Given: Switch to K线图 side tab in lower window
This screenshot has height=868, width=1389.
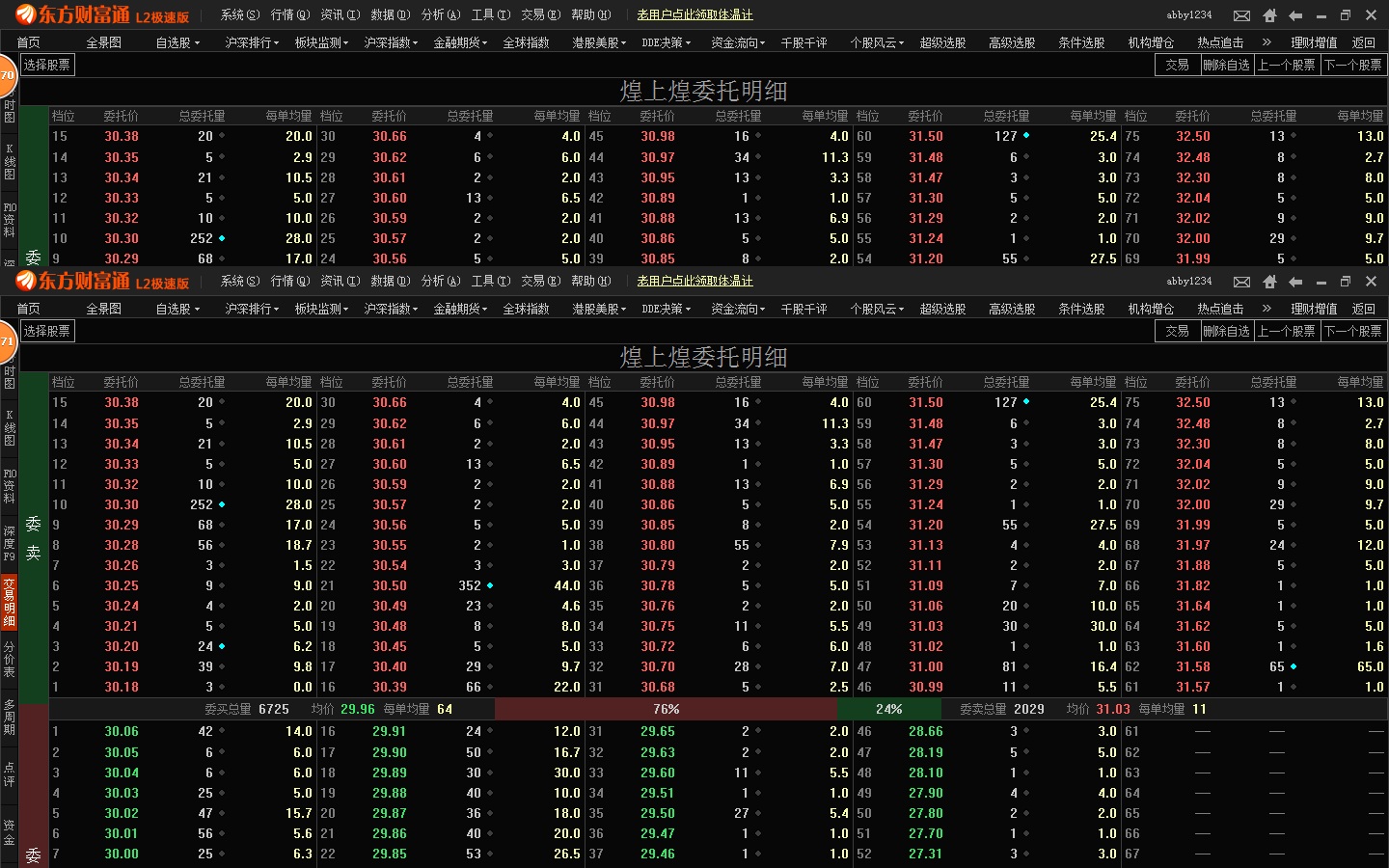Looking at the screenshot, I should (x=10, y=427).
